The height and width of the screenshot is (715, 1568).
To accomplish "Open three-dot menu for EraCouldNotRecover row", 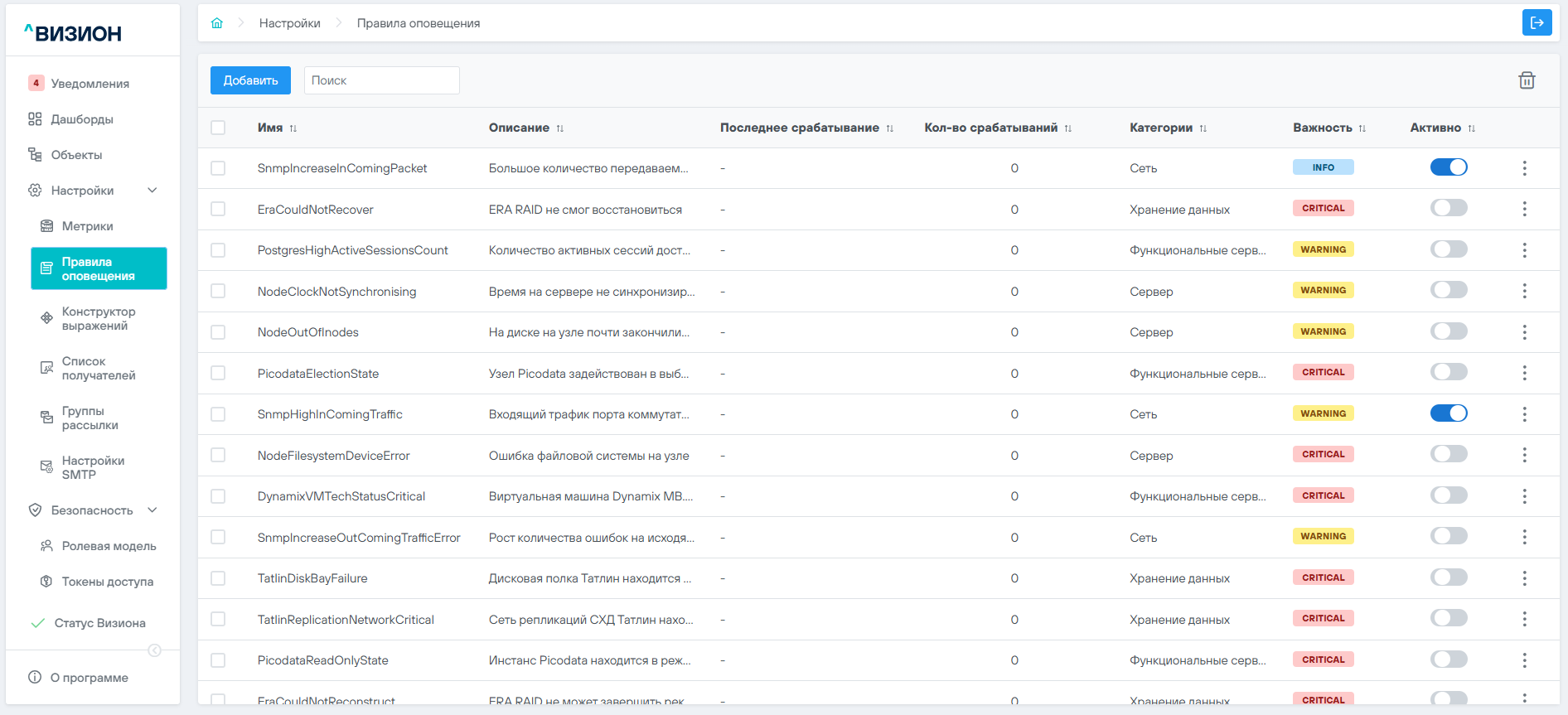I will (1524, 209).
